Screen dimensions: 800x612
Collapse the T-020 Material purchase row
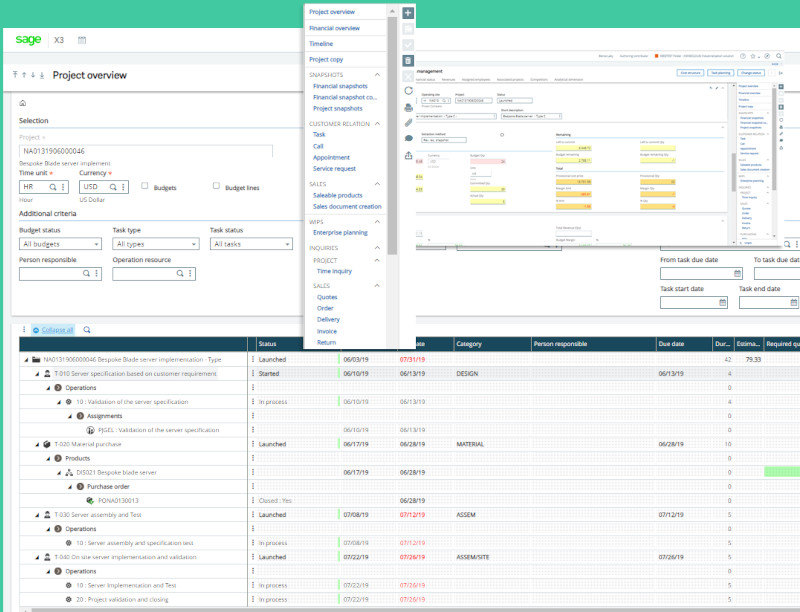pos(35,444)
